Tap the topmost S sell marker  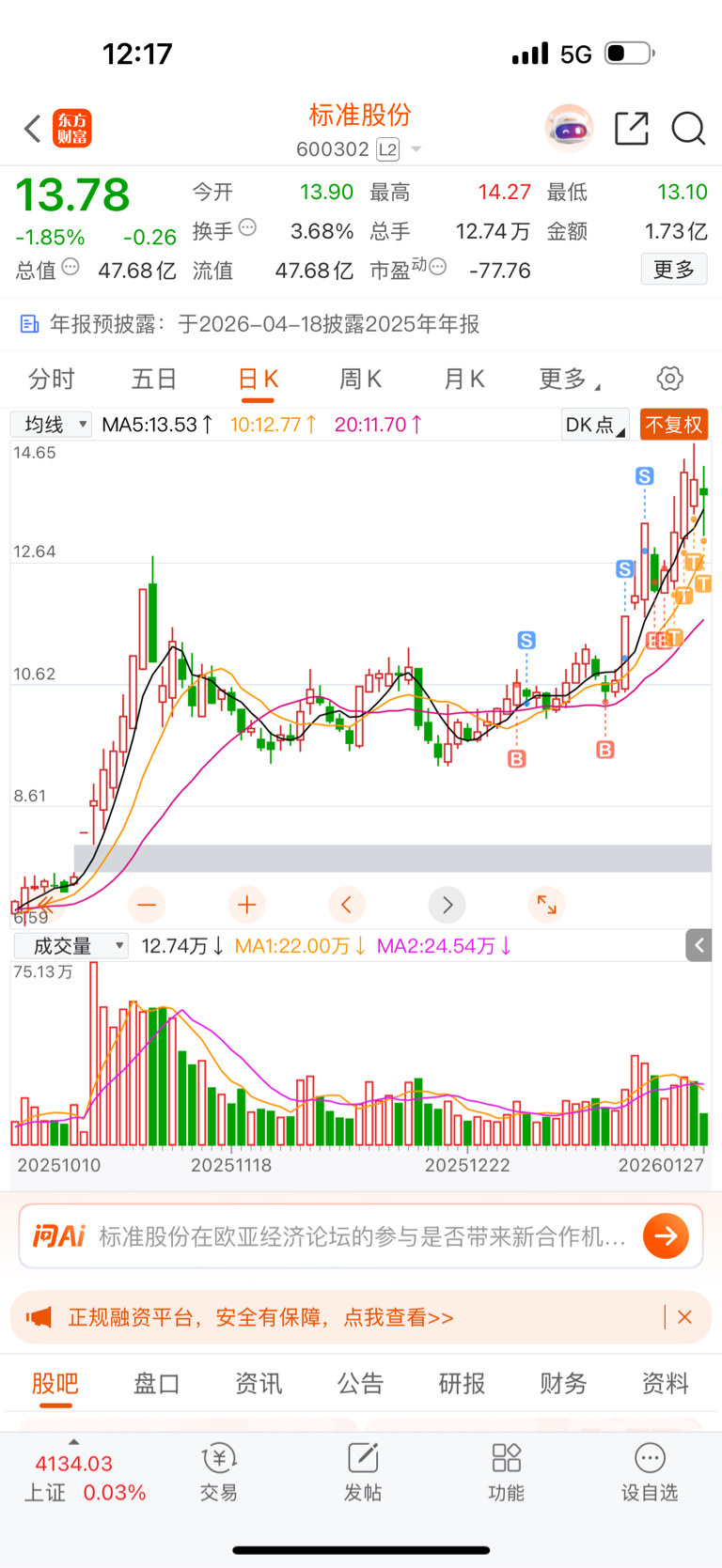pos(645,476)
